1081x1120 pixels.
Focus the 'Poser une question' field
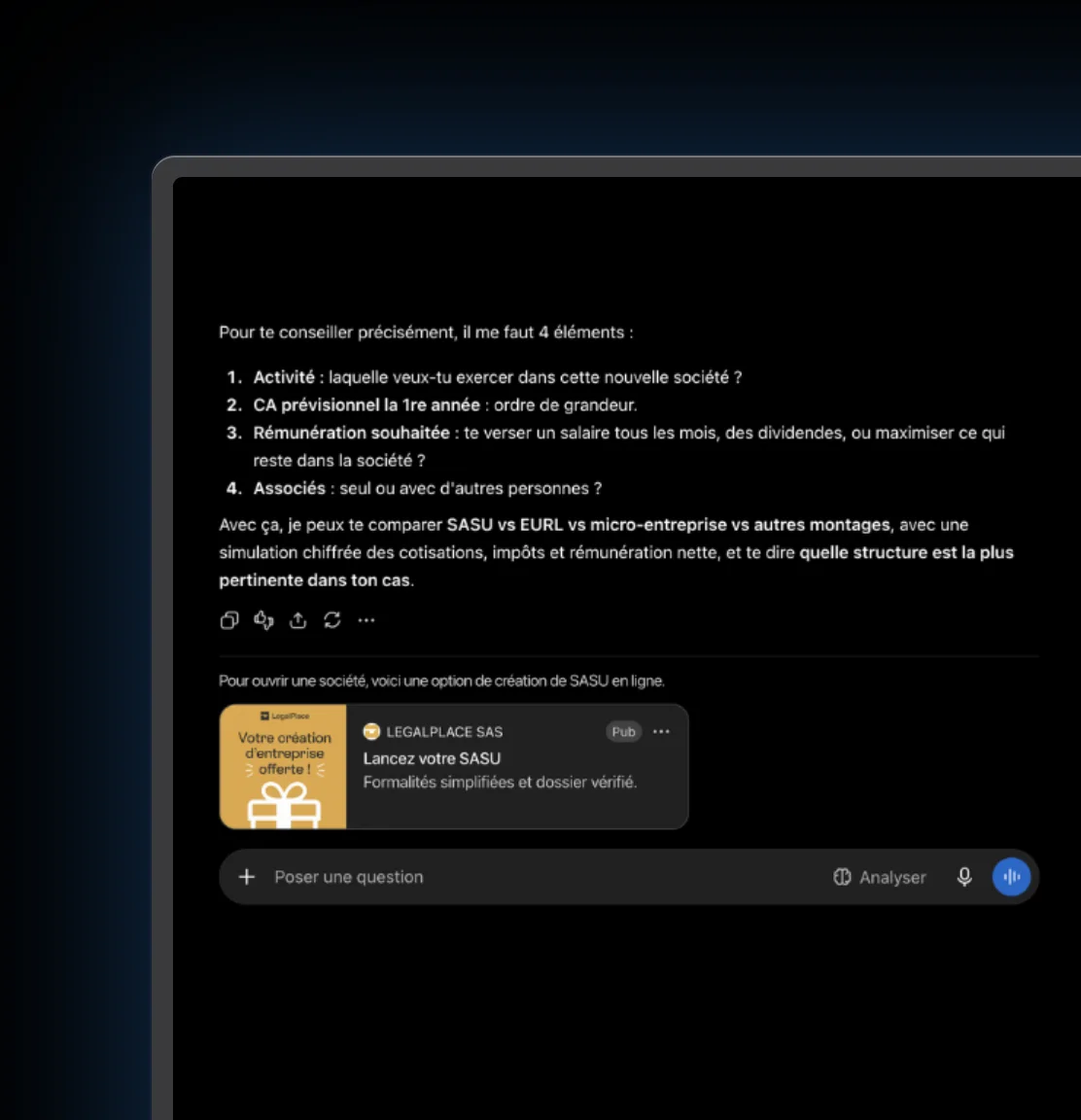pos(542,877)
